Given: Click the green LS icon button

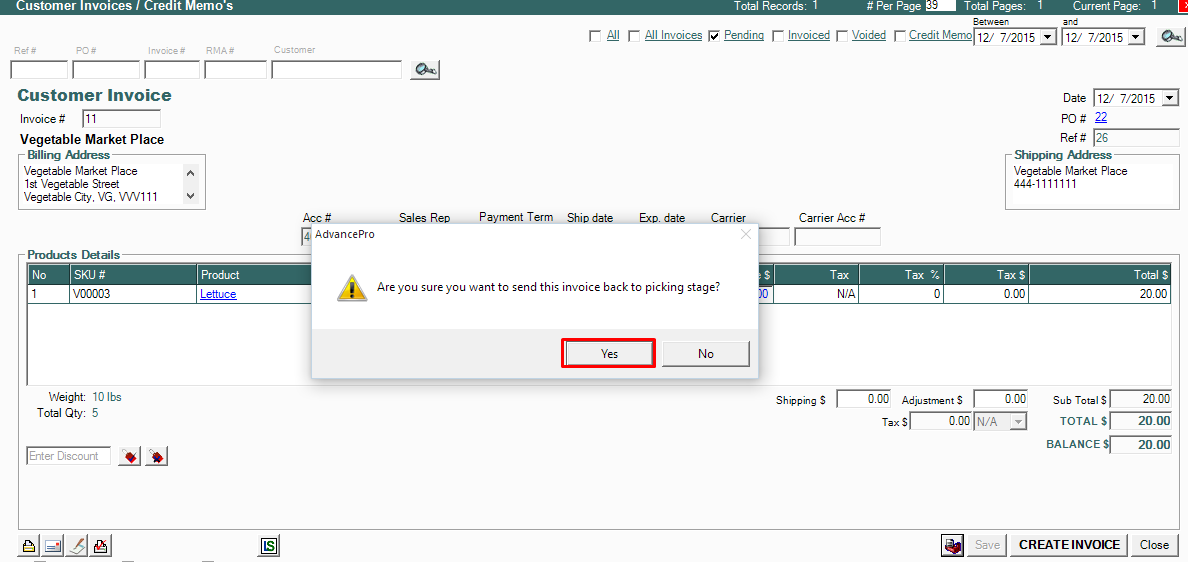Looking at the screenshot, I should click(268, 546).
